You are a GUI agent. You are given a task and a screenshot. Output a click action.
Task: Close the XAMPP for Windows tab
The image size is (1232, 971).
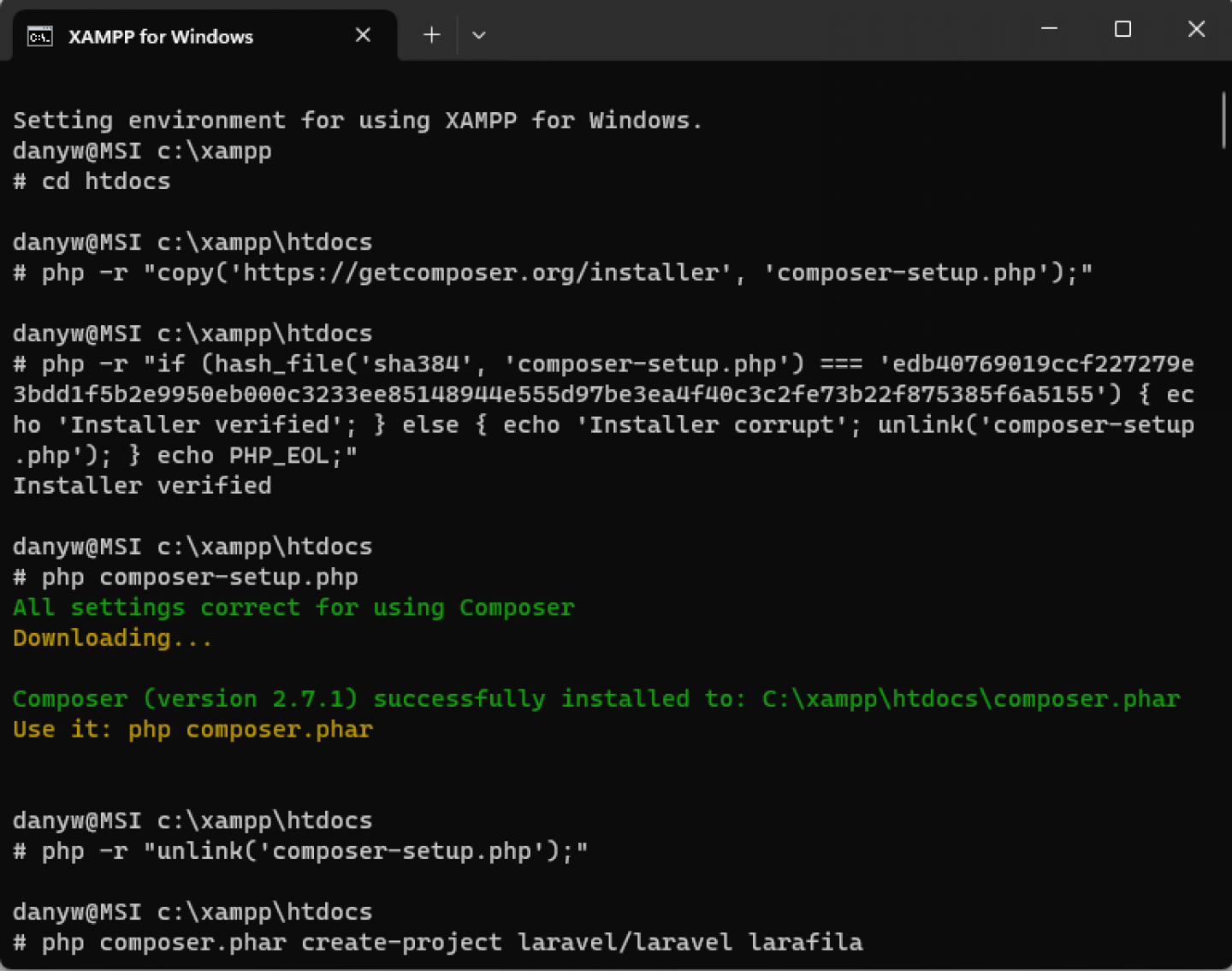363,35
